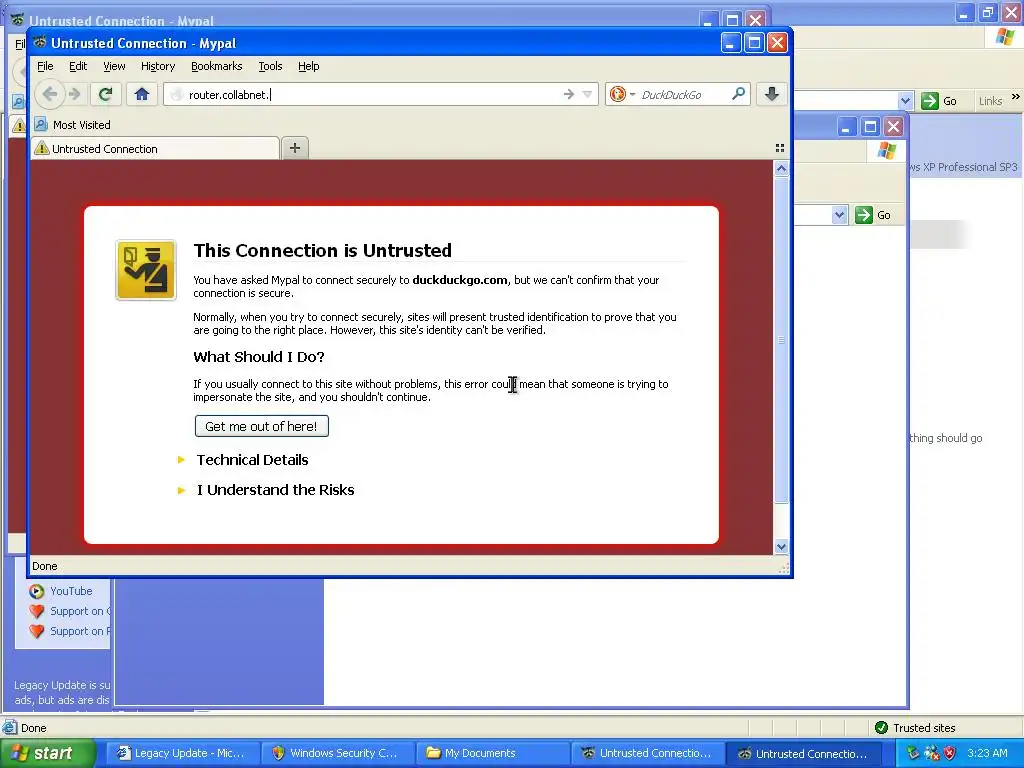
Task: Go to the home page icon
Action: [x=142, y=94]
